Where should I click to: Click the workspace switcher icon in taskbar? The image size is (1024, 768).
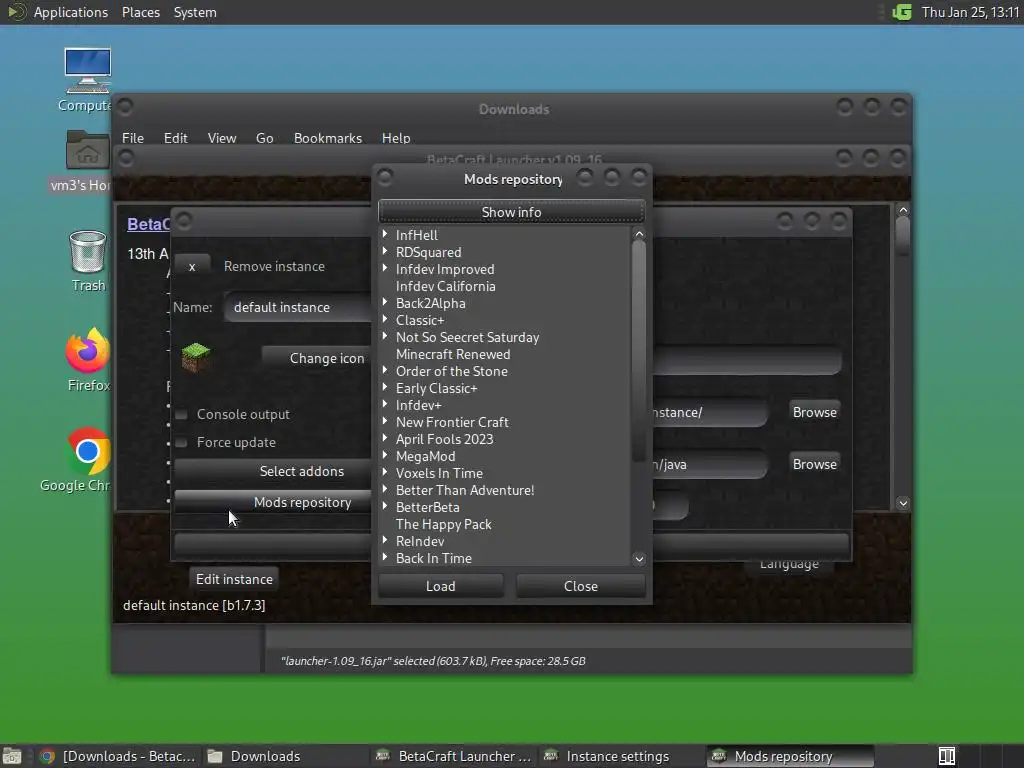tap(946, 756)
